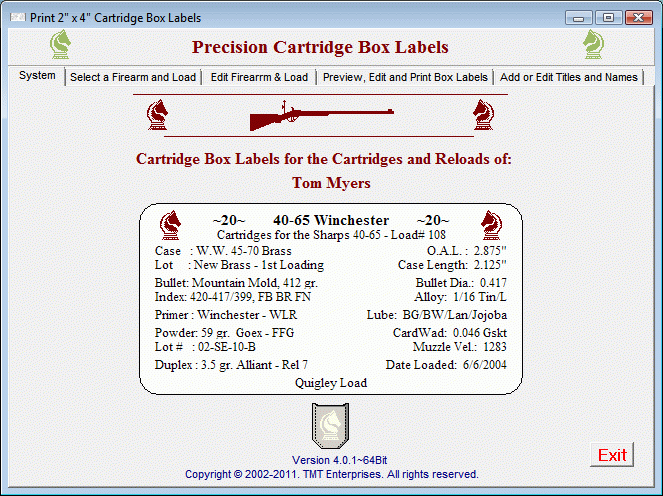Click the red knight icon right of the rifle
663x496 pixels.
click(483, 115)
